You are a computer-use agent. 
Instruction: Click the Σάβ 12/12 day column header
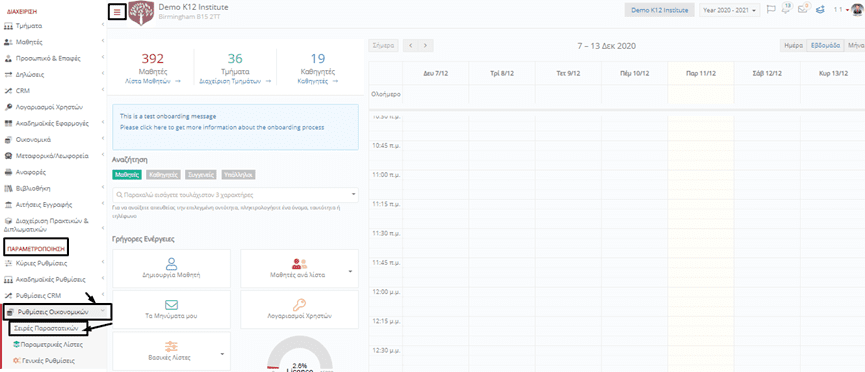pyautogui.click(x=767, y=73)
